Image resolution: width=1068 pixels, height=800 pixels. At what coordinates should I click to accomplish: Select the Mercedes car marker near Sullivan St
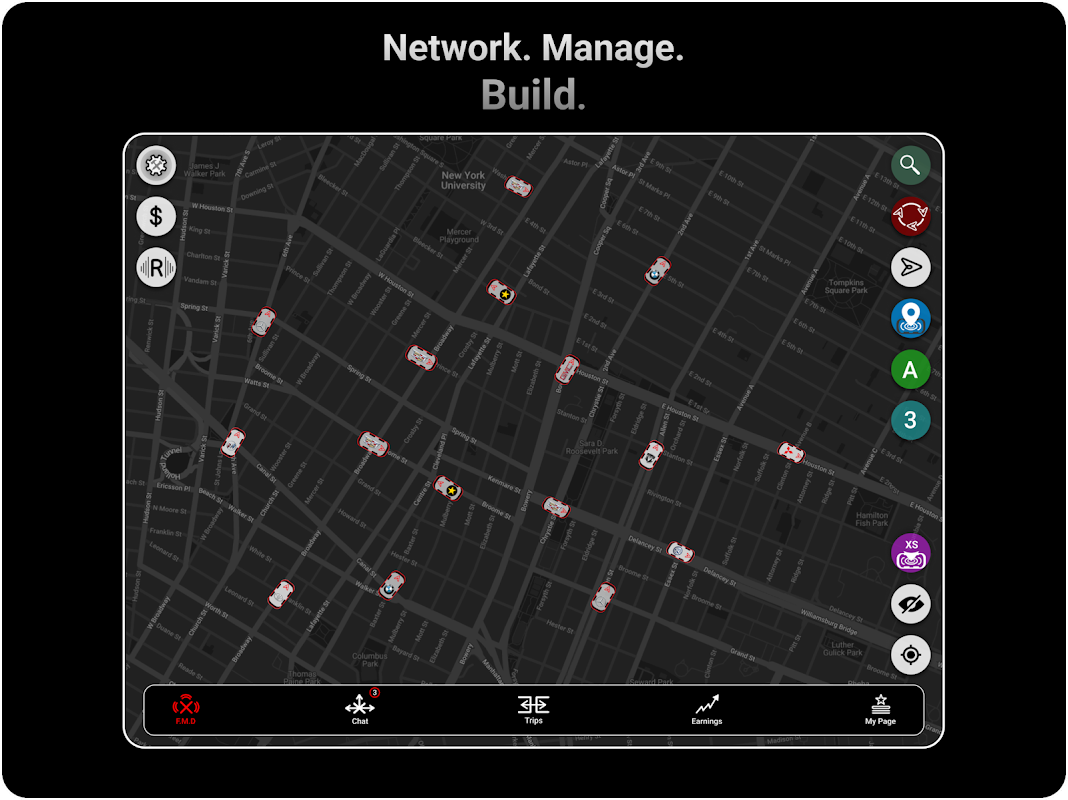(264, 322)
